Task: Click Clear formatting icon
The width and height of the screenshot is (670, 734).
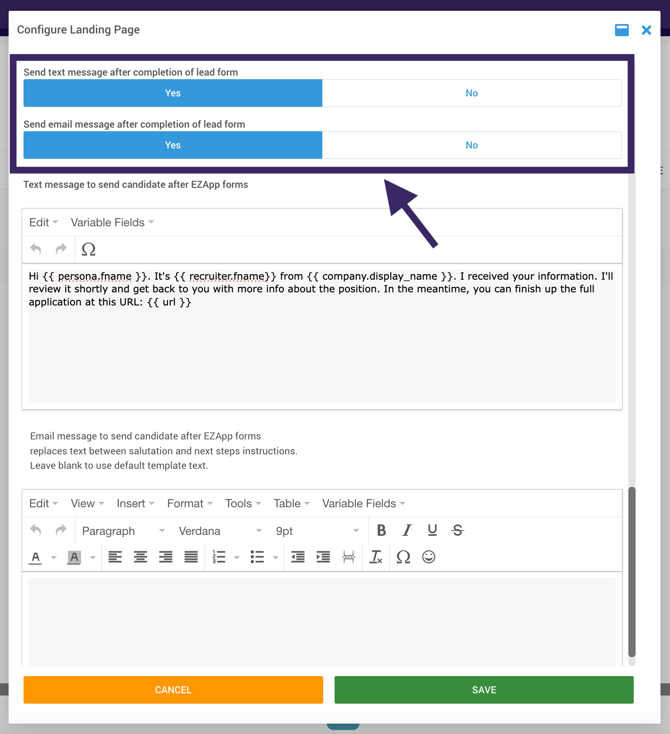Action: click(x=376, y=557)
